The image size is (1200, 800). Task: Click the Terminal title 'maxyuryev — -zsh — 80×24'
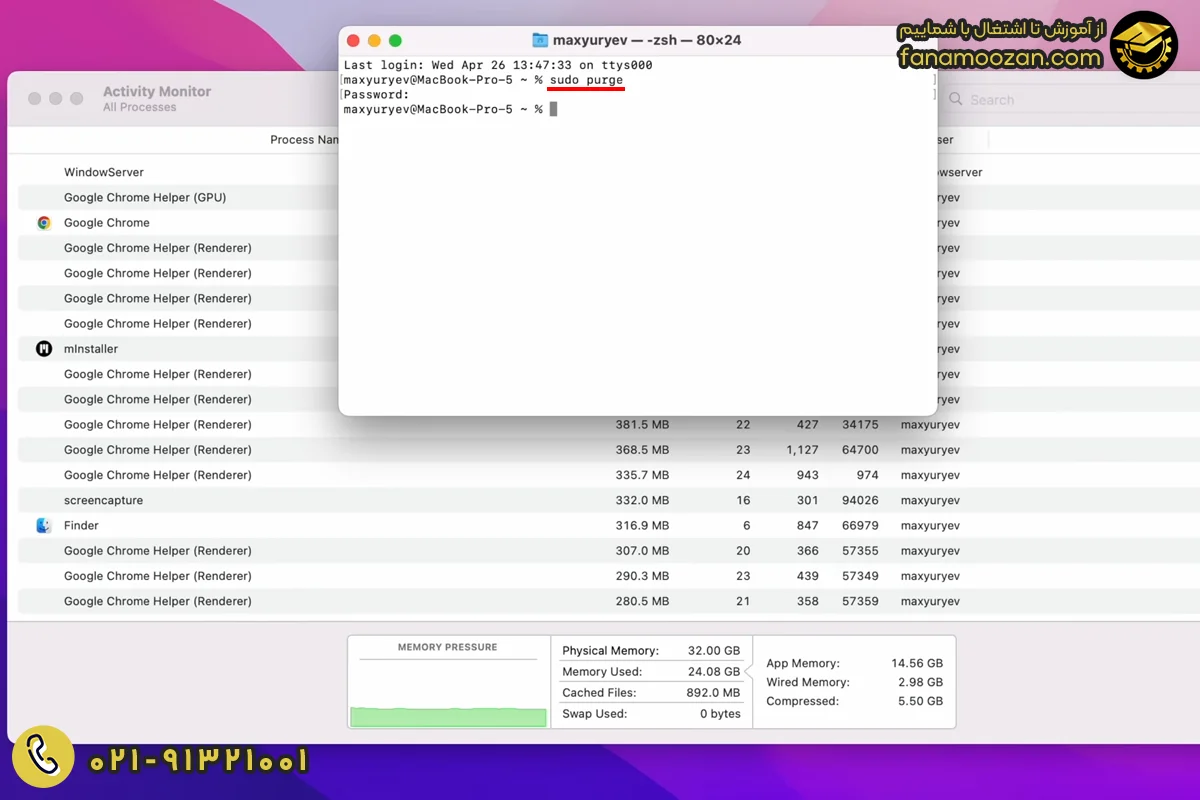click(x=648, y=41)
